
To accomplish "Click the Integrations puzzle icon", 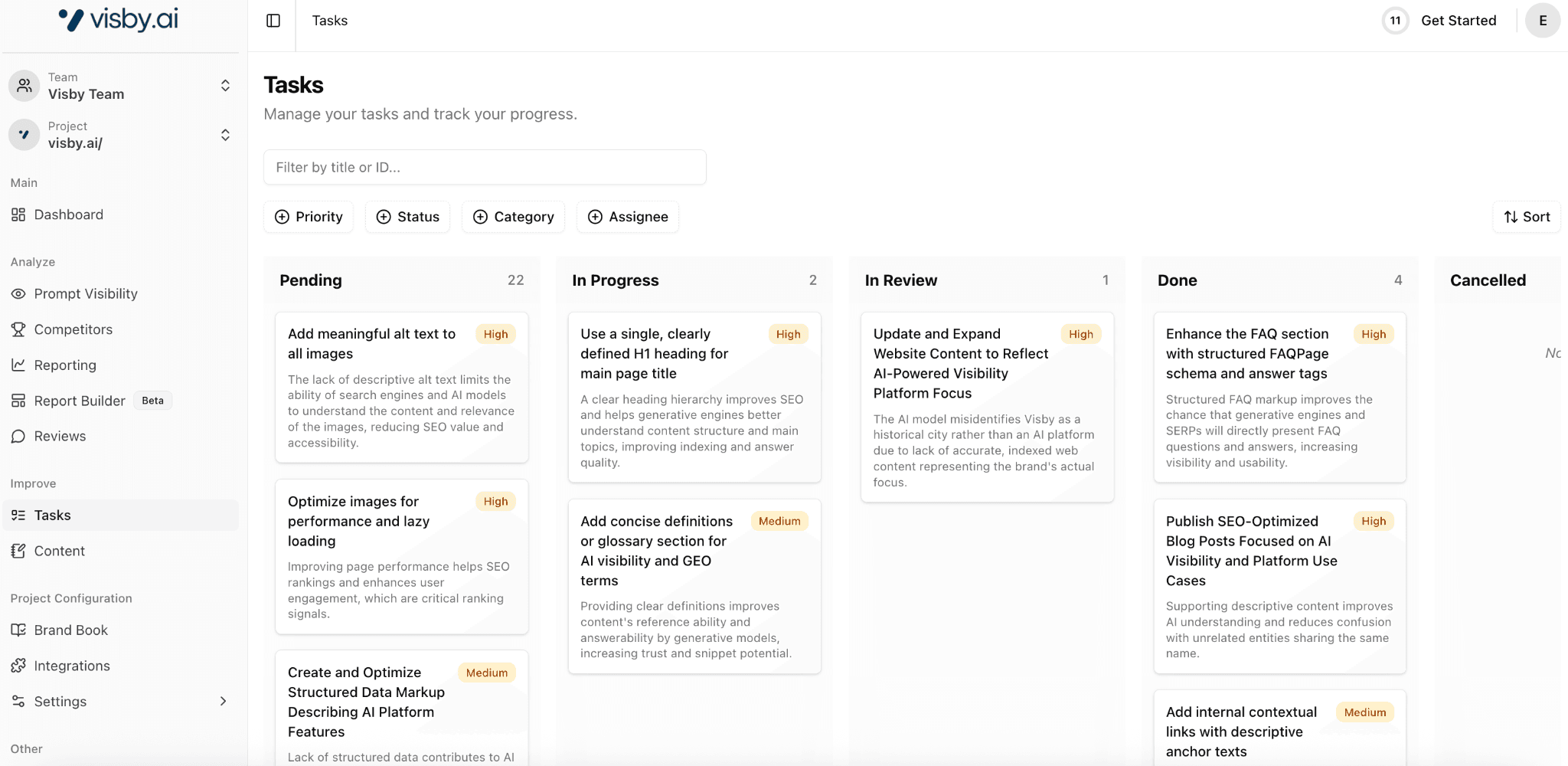I will (x=18, y=666).
